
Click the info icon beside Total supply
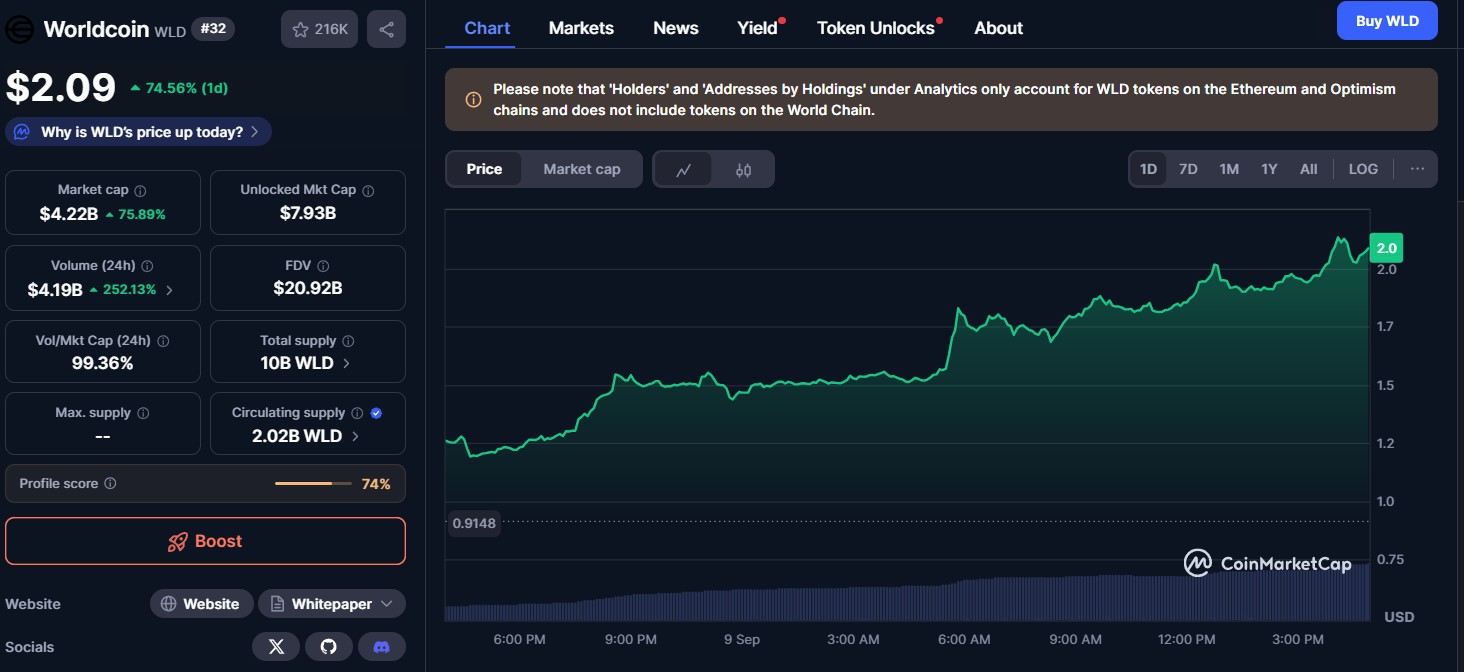click(x=349, y=341)
